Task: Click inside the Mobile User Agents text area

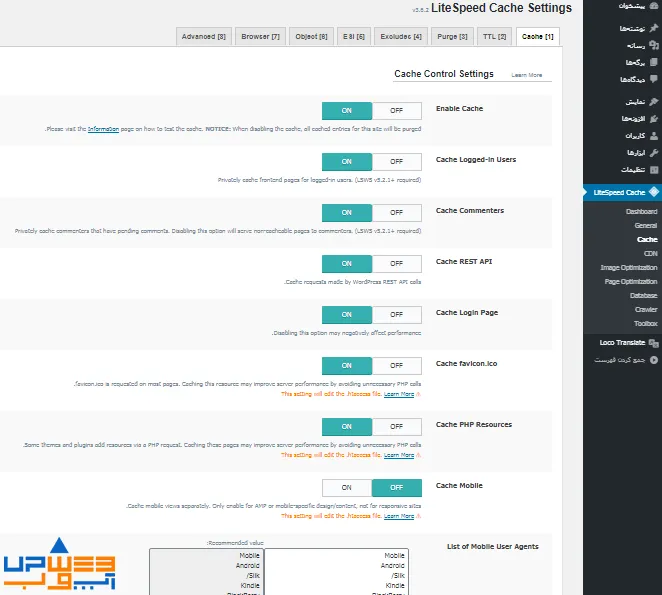Action: tap(336, 572)
